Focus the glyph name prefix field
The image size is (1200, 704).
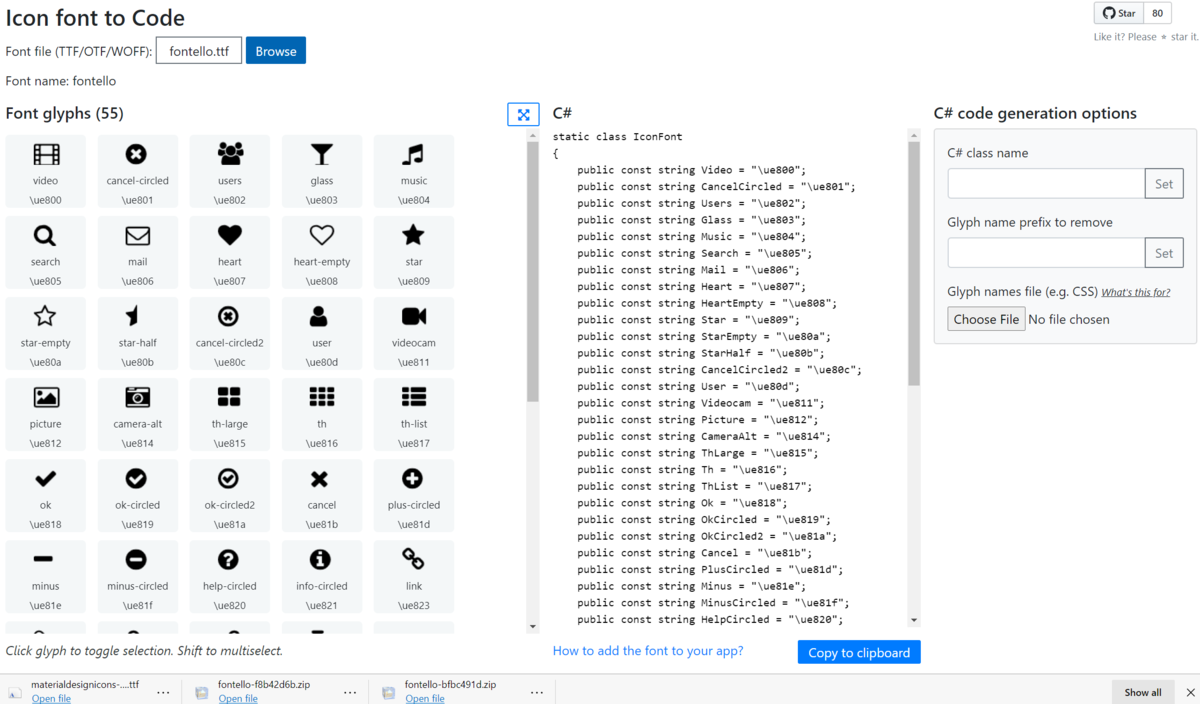coord(1046,253)
